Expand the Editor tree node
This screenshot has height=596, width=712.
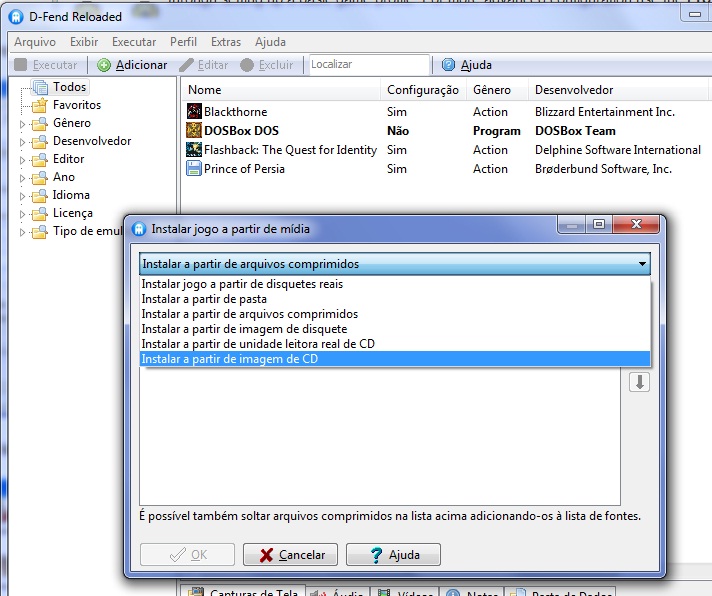click(x=22, y=160)
